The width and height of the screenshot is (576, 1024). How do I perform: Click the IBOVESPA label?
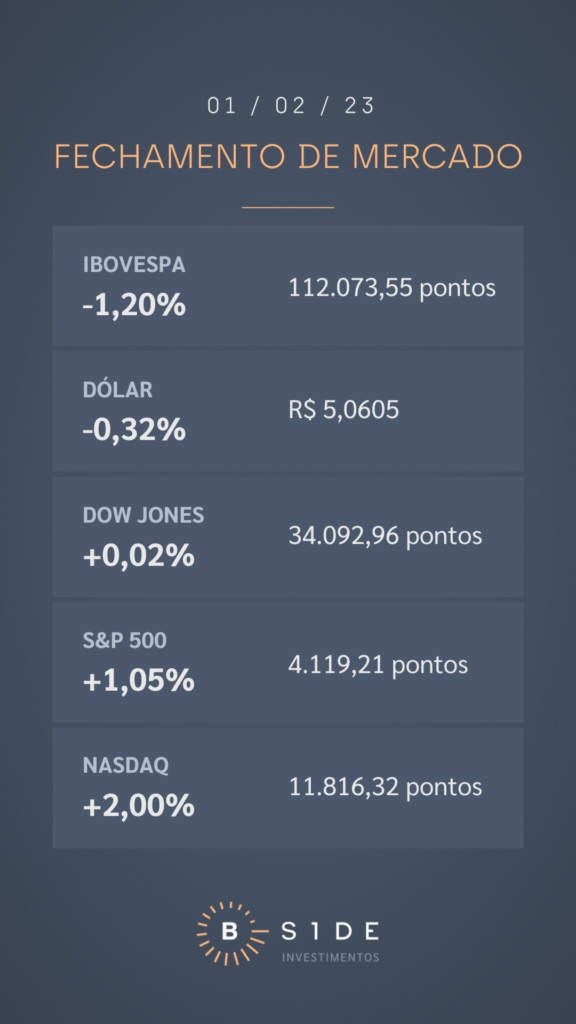point(135,264)
